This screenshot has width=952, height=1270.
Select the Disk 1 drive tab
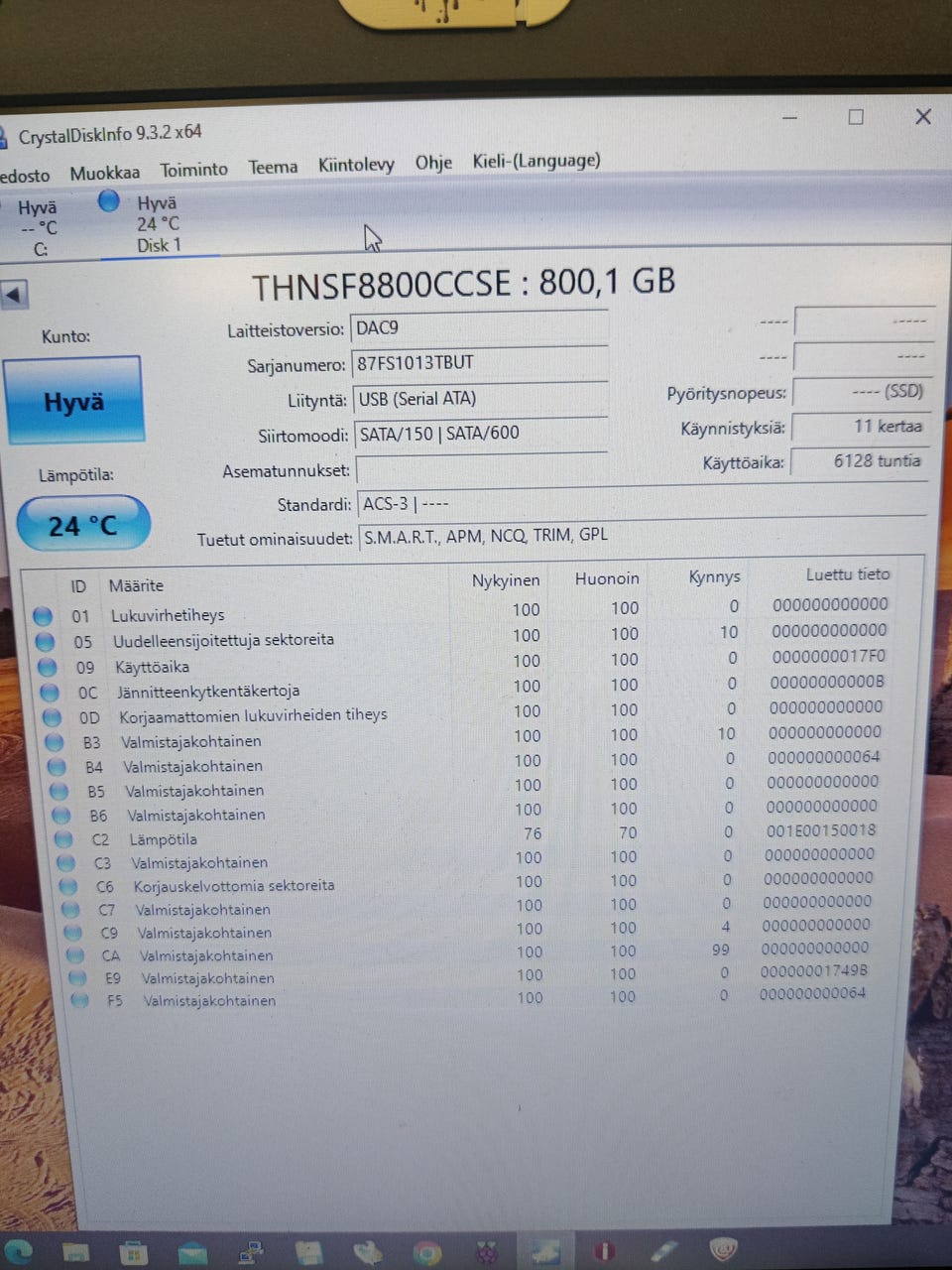click(157, 224)
